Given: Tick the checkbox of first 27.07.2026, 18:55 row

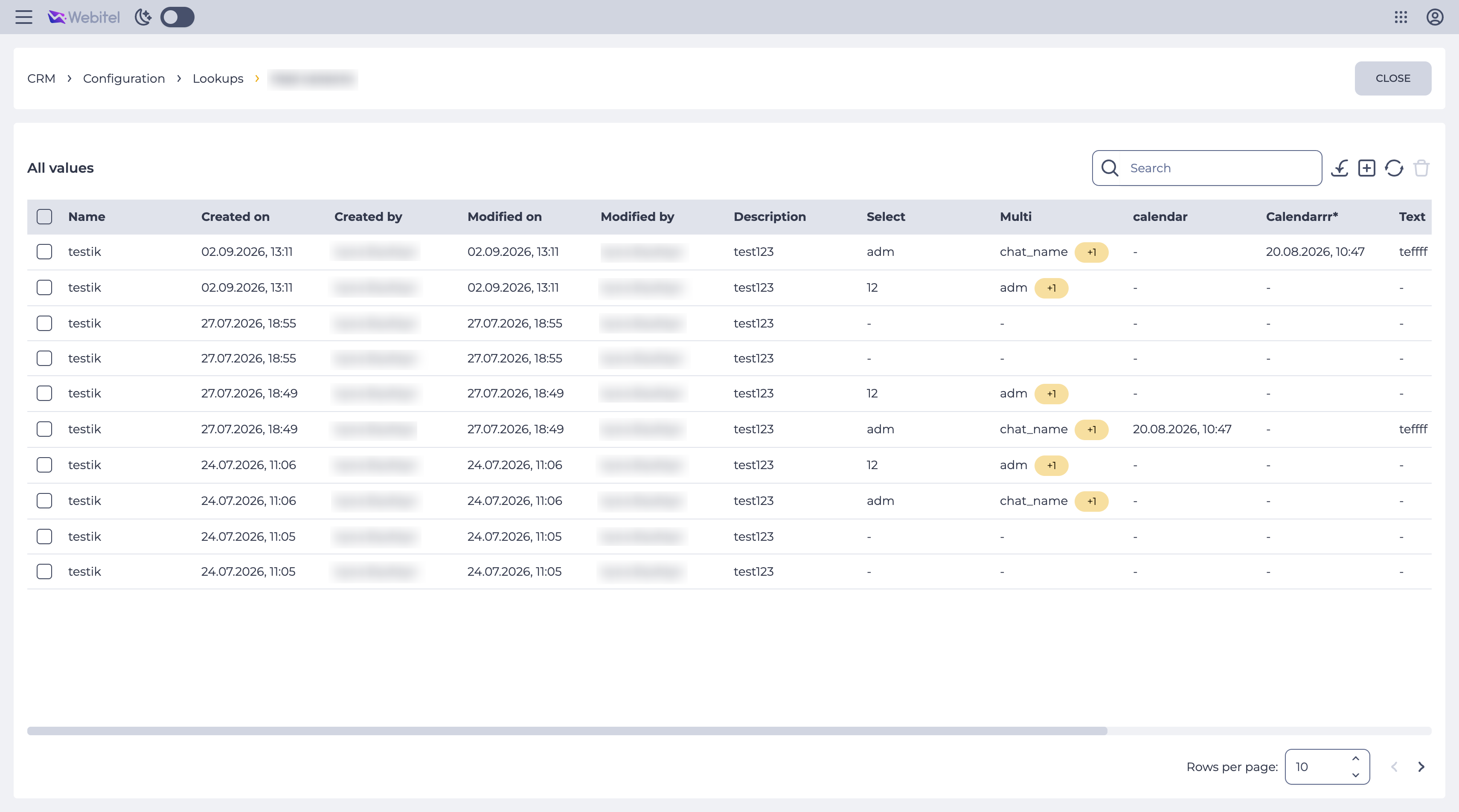Looking at the screenshot, I should tap(44, 323).
